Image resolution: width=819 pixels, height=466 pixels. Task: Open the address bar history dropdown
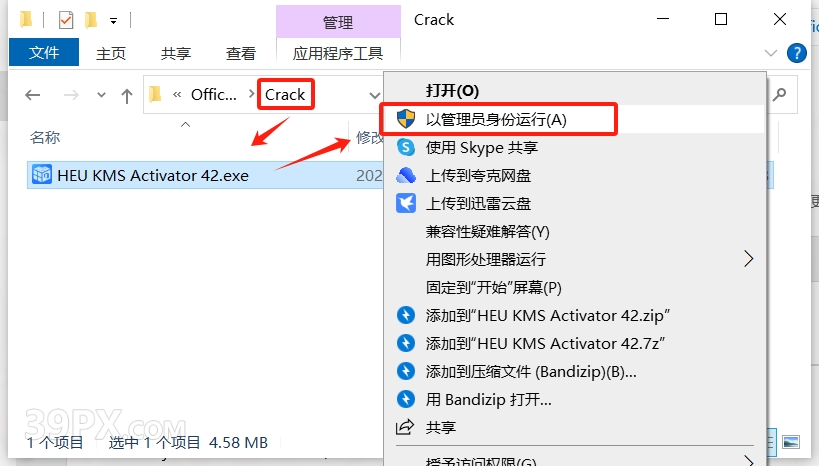pyautogui.click(x=374, y=95)
